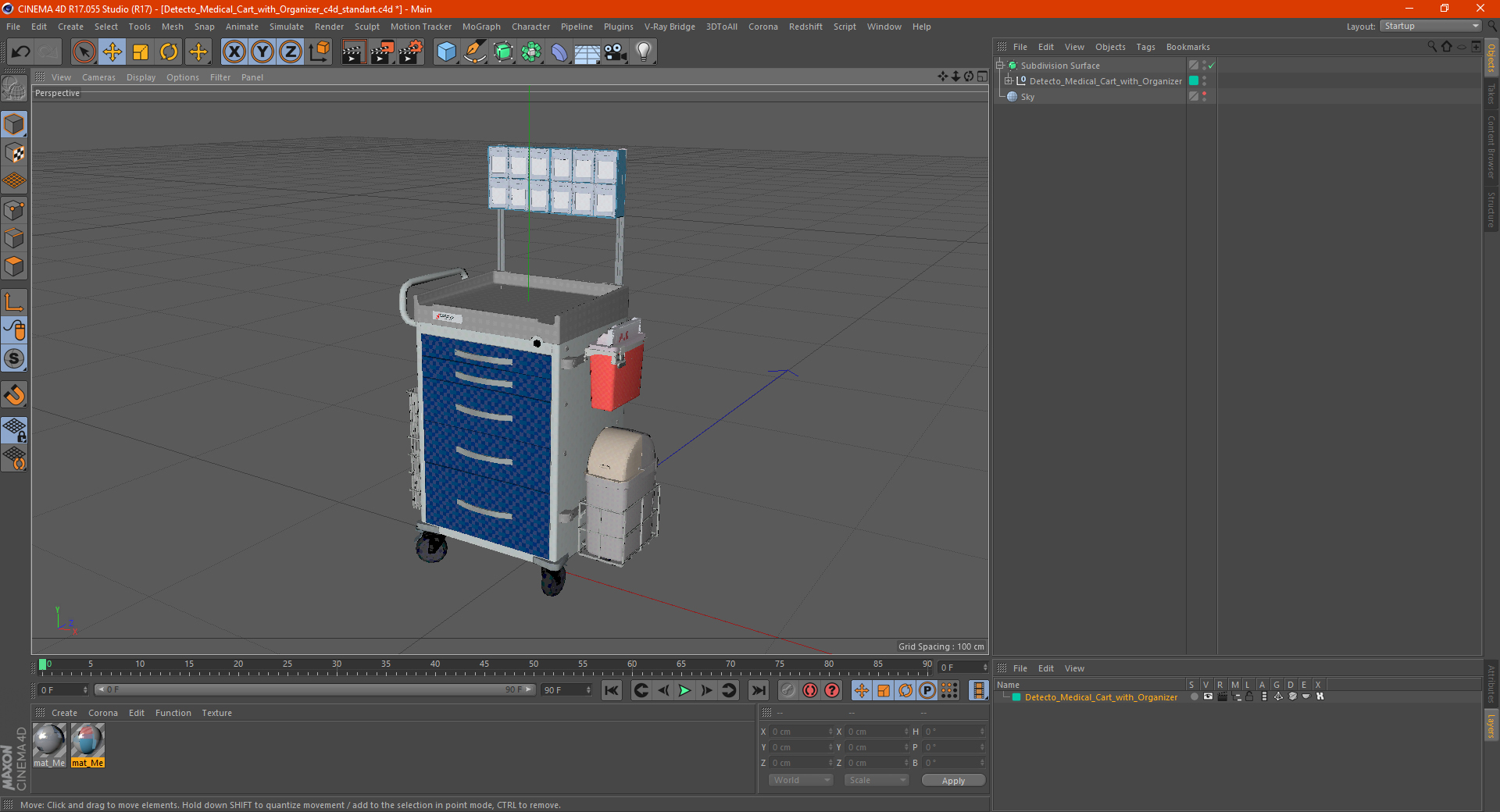The image size is (1500, 812).
Task: Click the X position input field
Action: click(x=801, y=732)
